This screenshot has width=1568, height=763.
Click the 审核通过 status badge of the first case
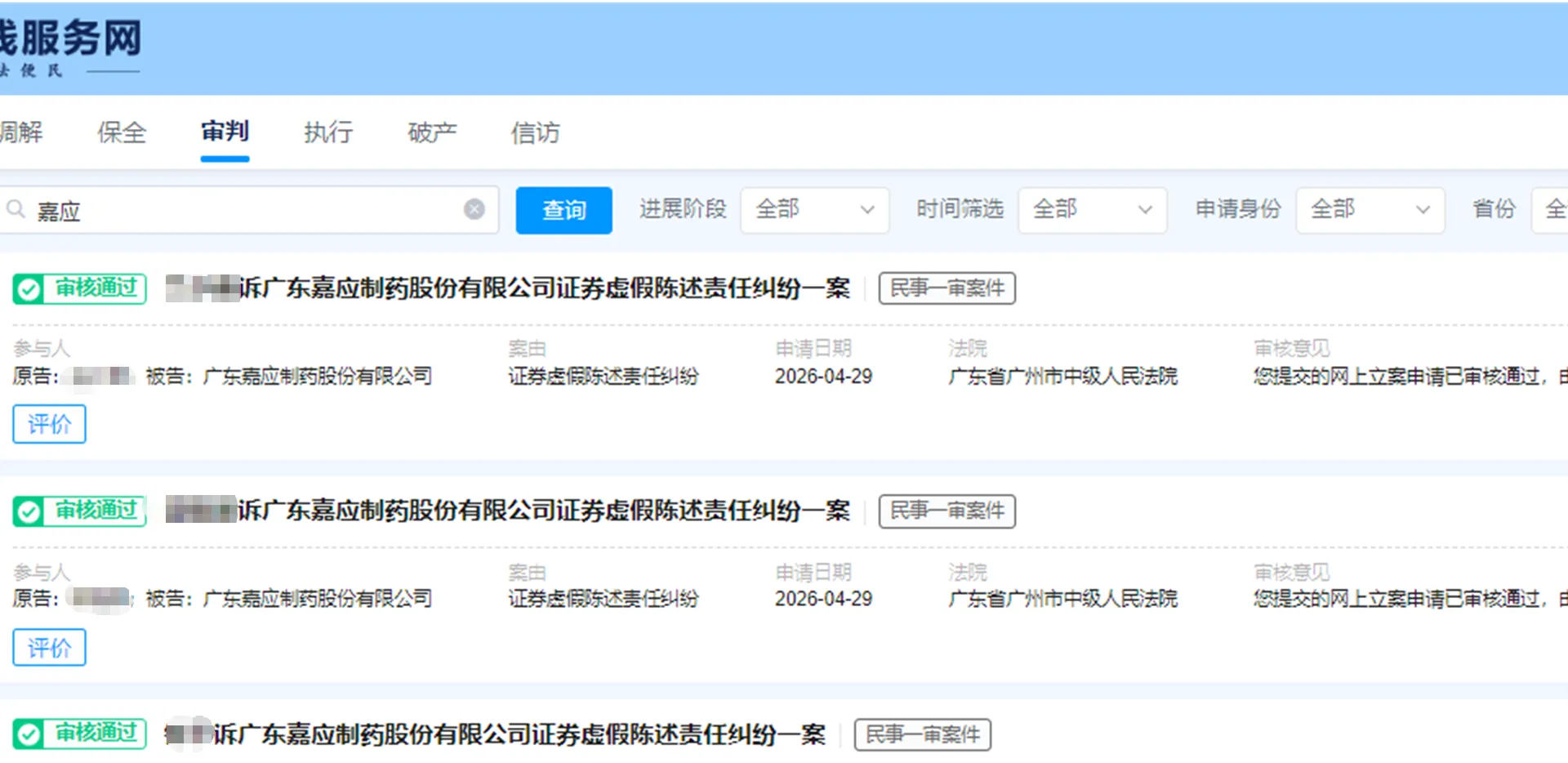click(80, 288)
